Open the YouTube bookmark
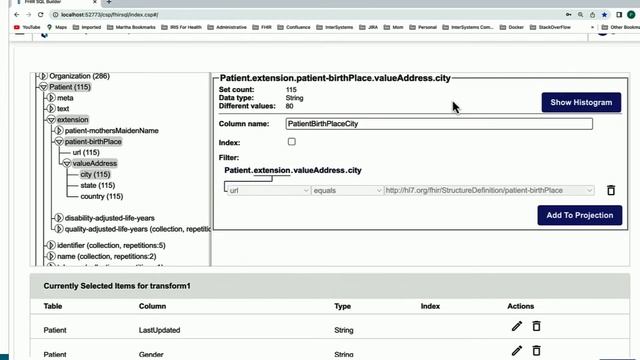640x360 pixels. [27, 27]
